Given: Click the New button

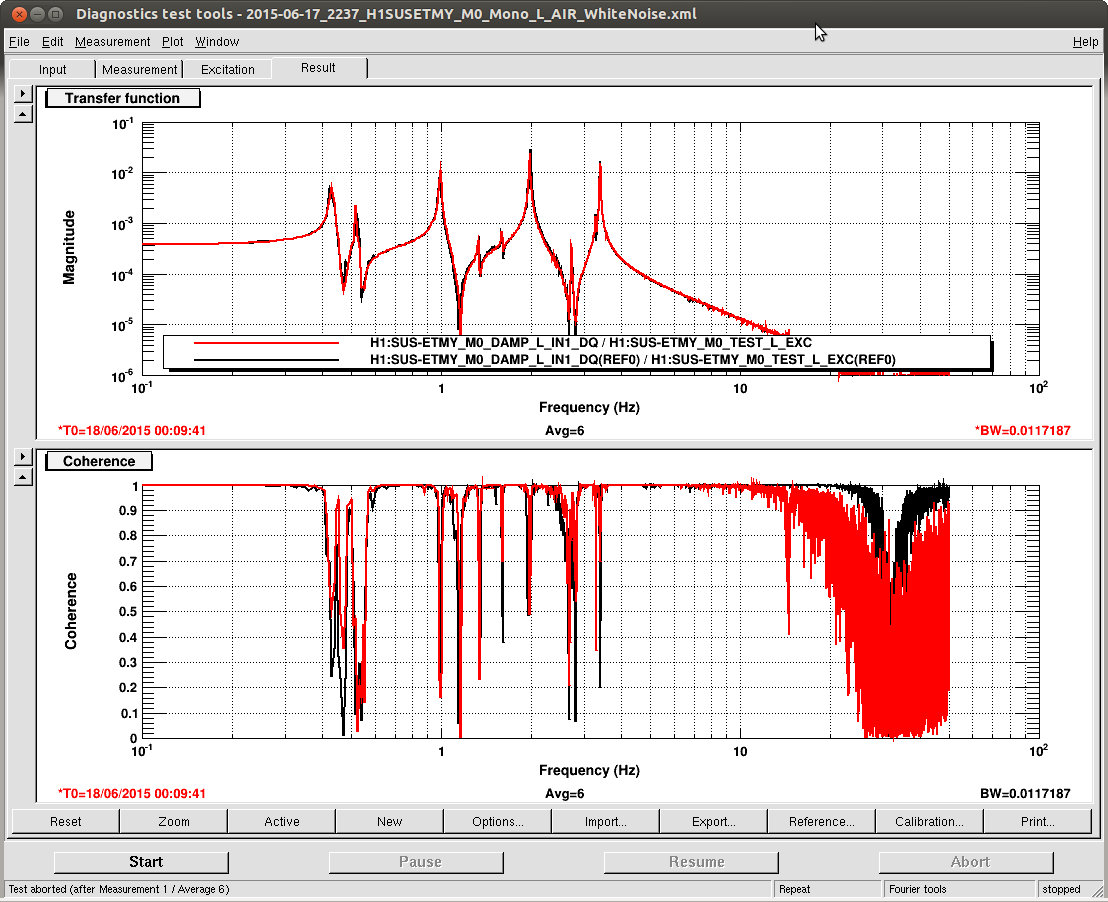Looking at the screenshot, I should (389, 821).
